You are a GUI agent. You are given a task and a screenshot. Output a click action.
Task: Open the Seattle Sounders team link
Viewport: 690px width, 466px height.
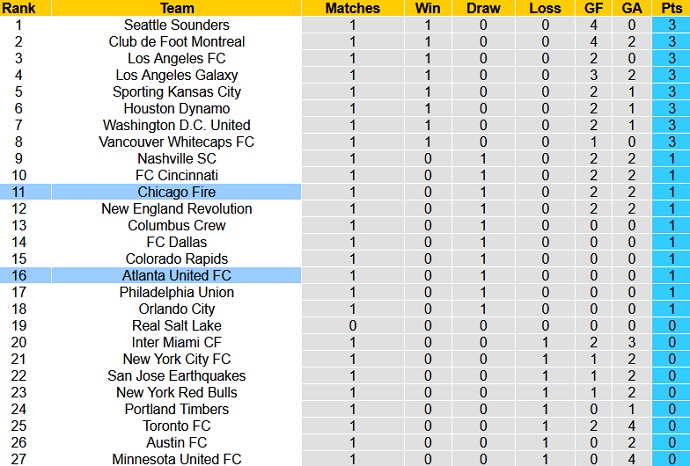coord(176,25)
